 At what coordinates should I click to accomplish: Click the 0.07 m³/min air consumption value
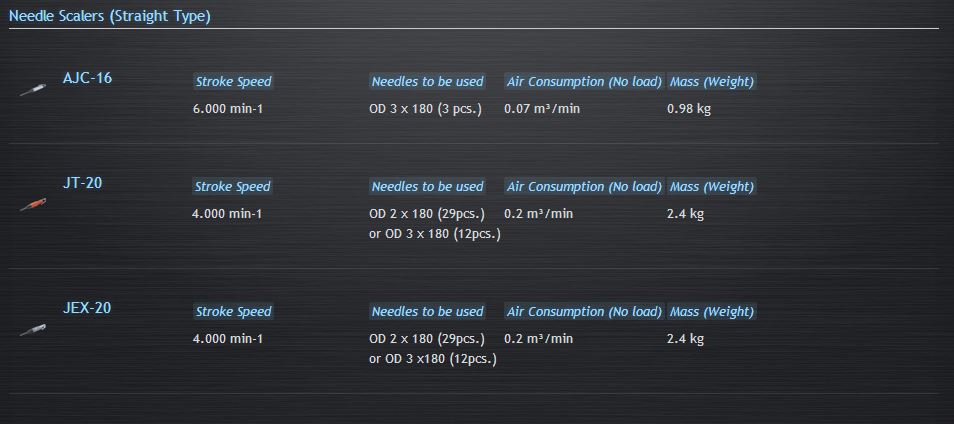coord(542,109)
